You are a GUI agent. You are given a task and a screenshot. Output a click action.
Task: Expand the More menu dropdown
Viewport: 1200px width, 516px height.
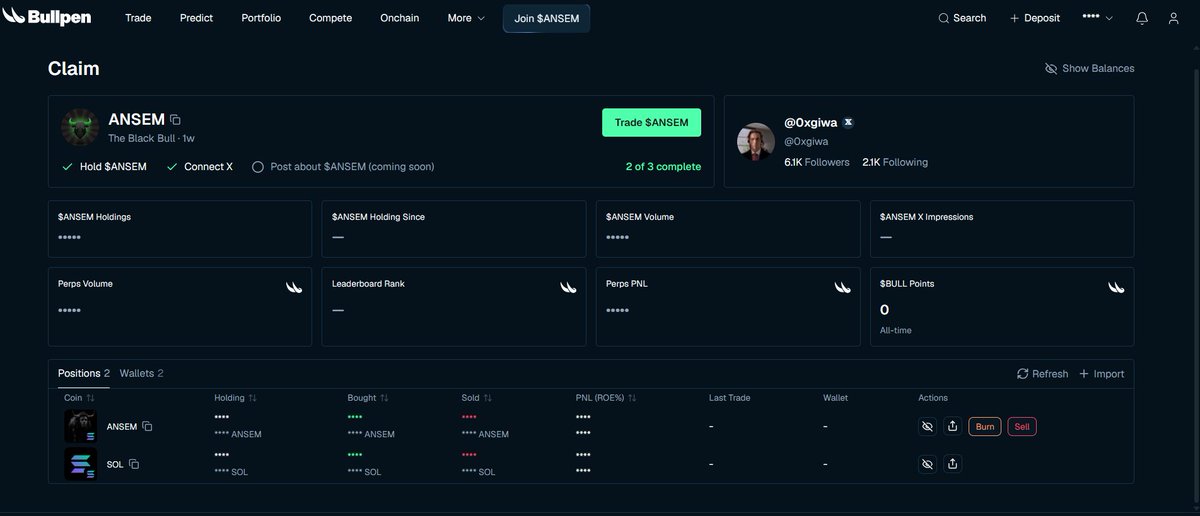pyautogui.click(x=466, y=18)
